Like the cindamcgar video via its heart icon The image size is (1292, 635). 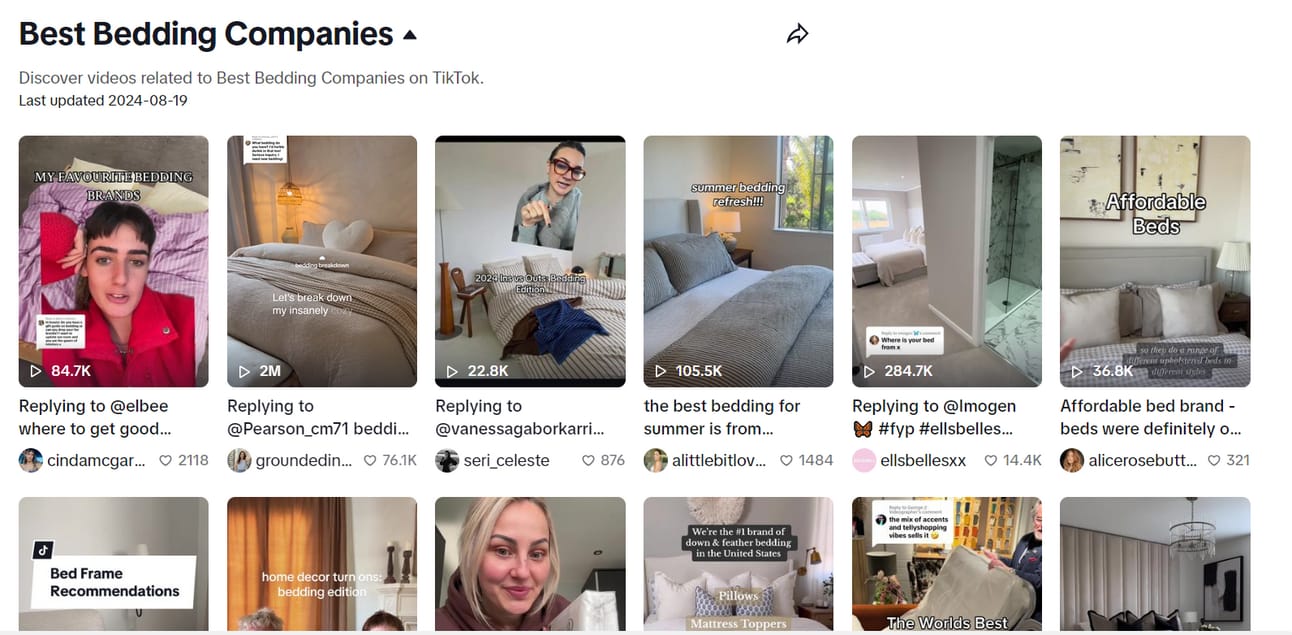tap(164, 460)
